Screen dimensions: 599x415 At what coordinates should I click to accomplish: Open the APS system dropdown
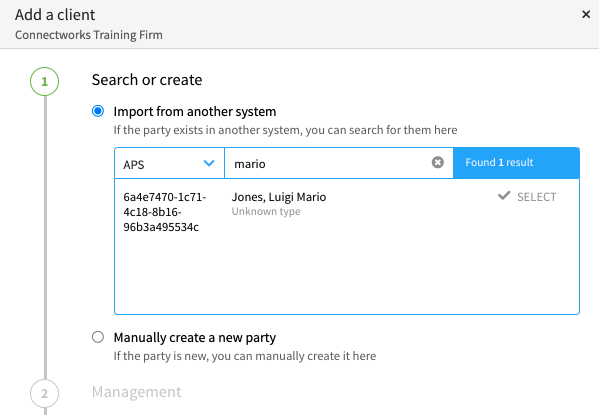169,163
